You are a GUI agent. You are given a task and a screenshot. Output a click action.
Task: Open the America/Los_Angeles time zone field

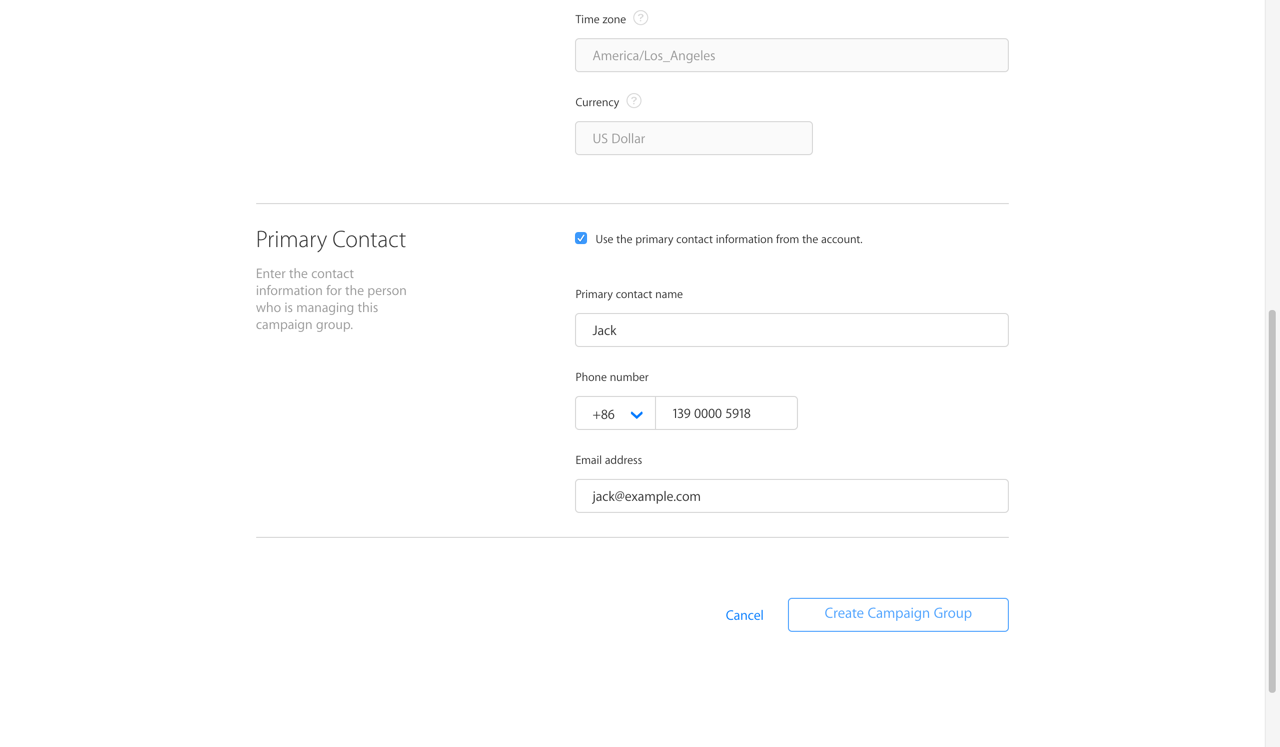point(791,55)
